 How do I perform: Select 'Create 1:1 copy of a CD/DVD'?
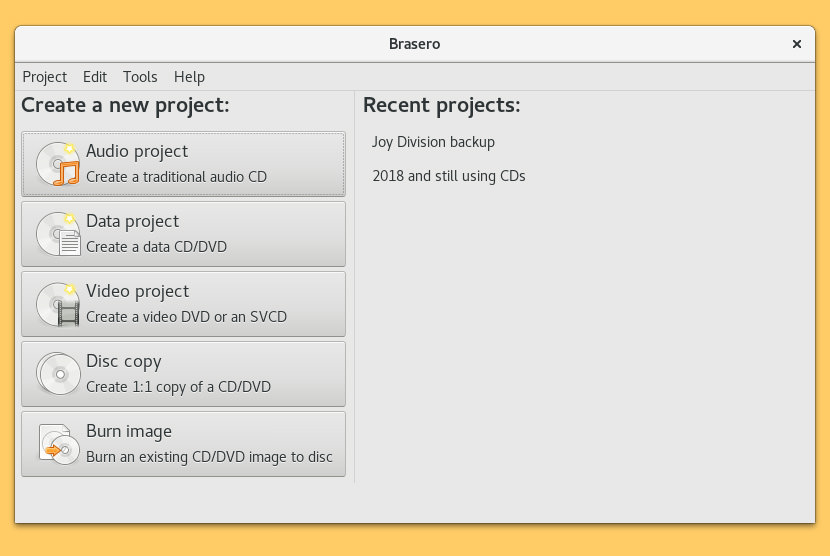178,387
